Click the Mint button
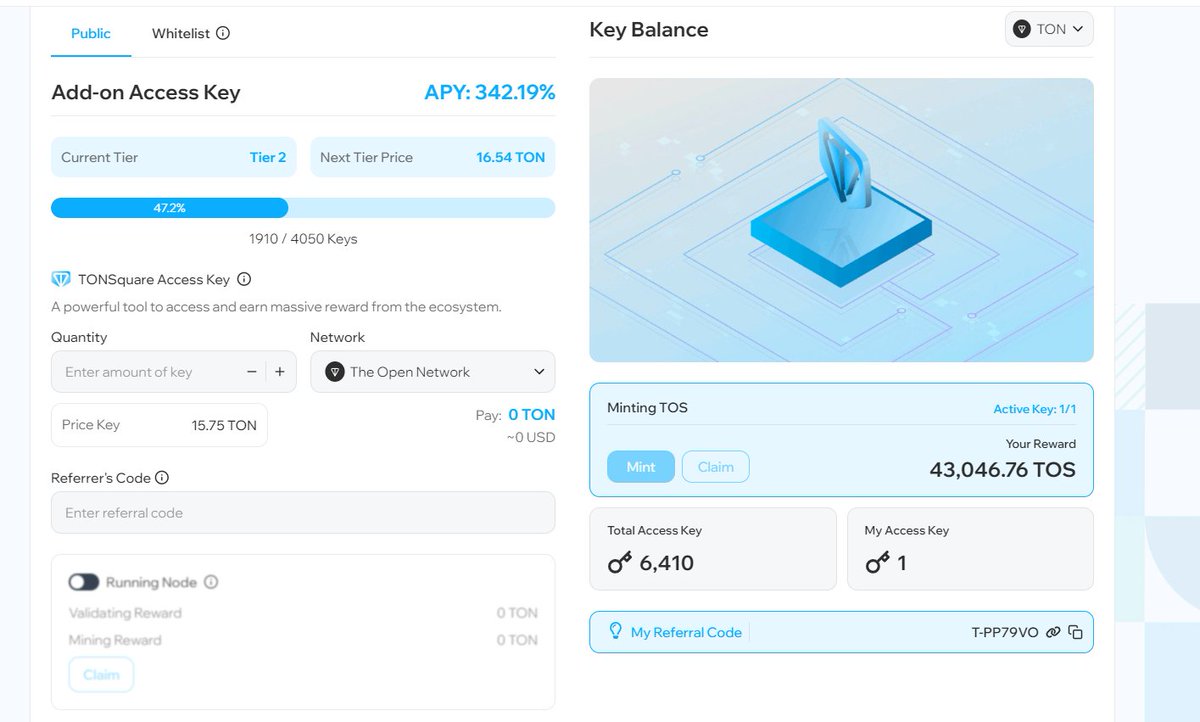The height and width of the screenshot is (722, 1200). click(x=641, y=467)
